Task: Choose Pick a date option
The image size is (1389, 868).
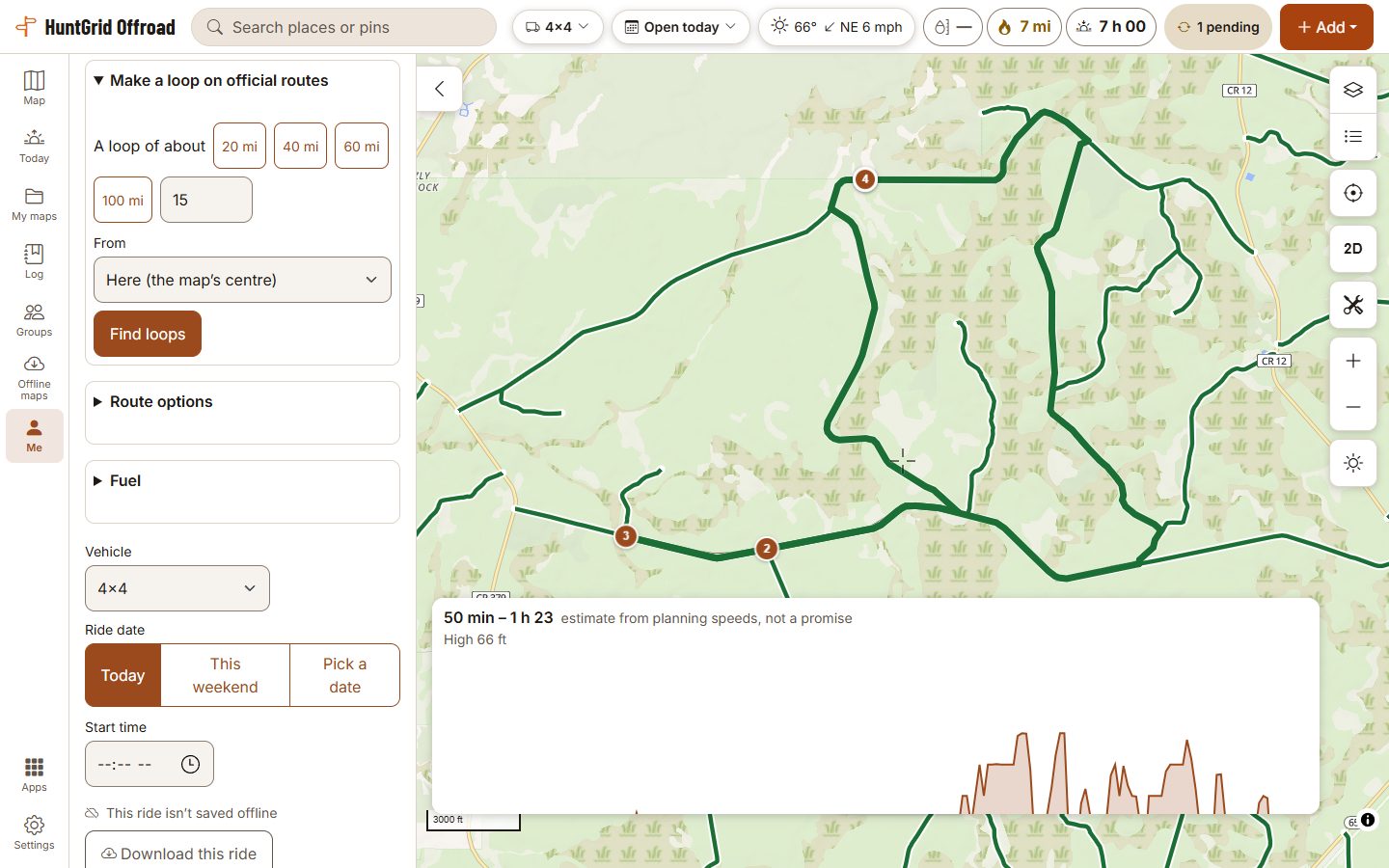Action: (344, 675)
